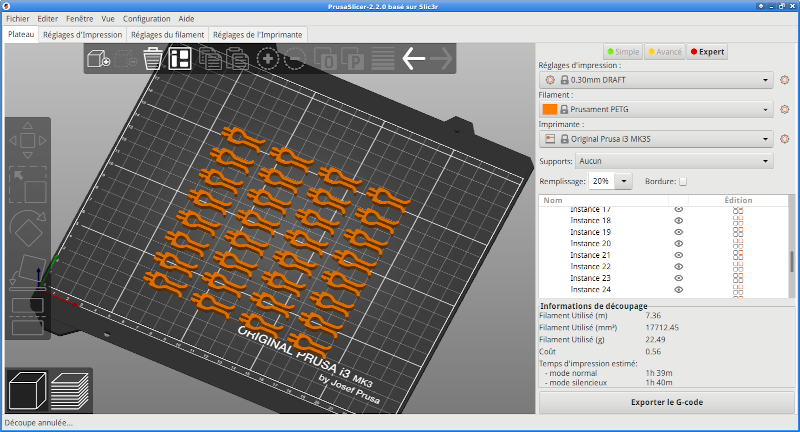Select the Scale gizmo tool
Image resolution: width=800 pixels, height=432 pixels.
click(x=28, y=185)
